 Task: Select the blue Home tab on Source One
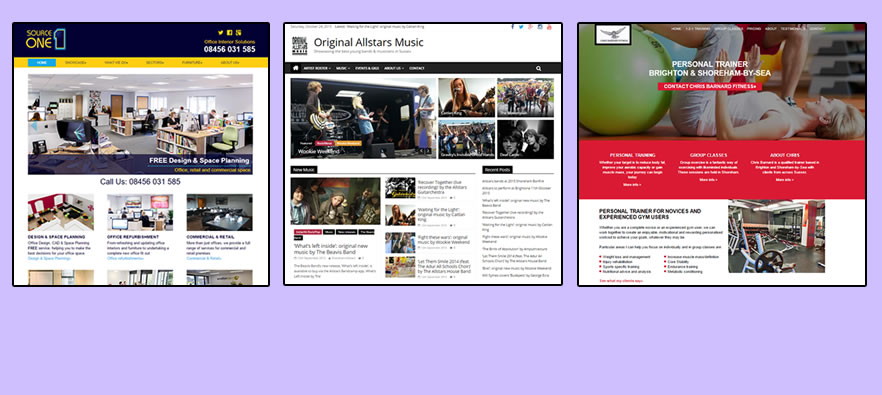pos(42,62)
